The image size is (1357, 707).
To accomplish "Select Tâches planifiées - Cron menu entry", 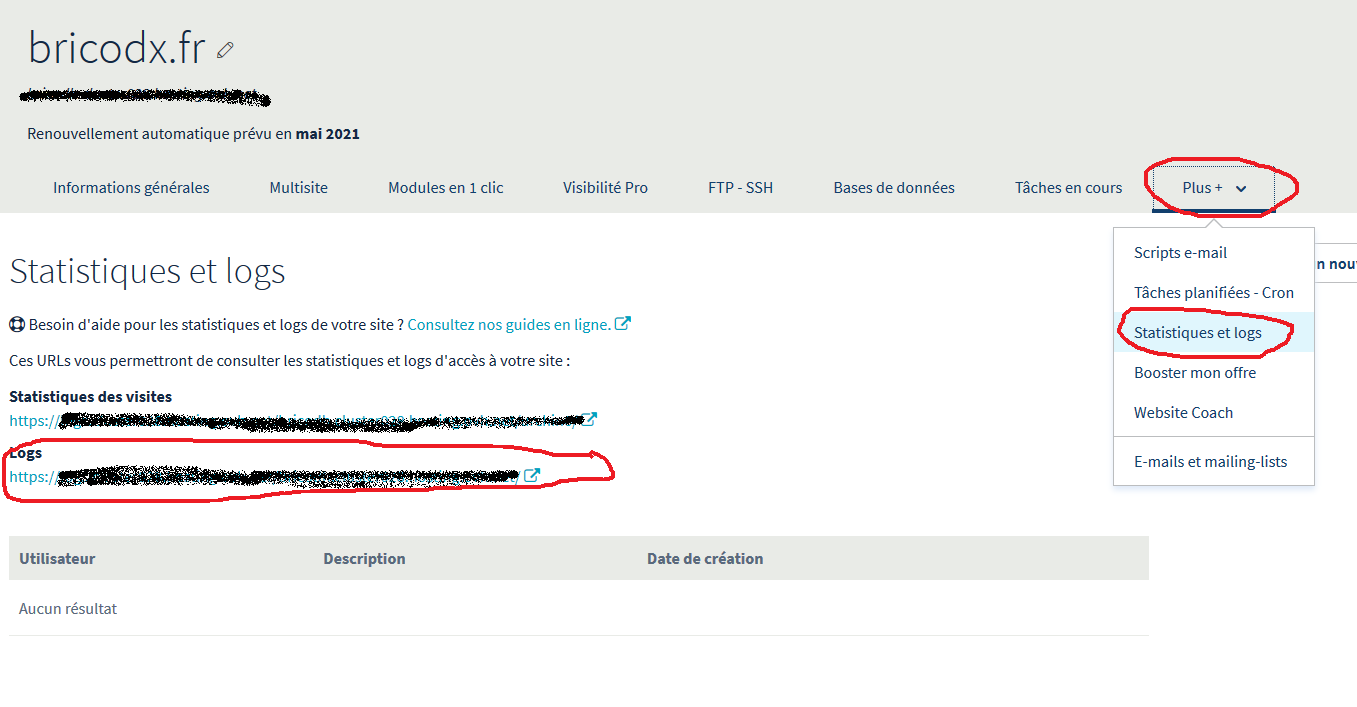I will [1213, 293].
